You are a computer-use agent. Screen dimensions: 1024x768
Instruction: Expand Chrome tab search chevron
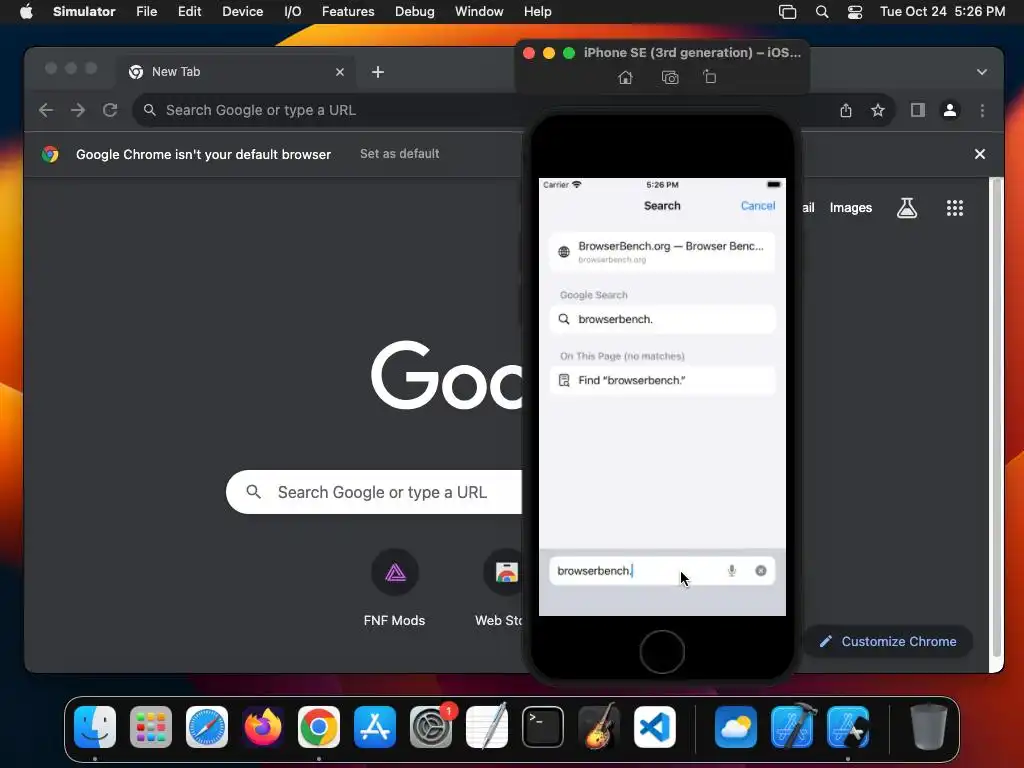pos(982,72)
